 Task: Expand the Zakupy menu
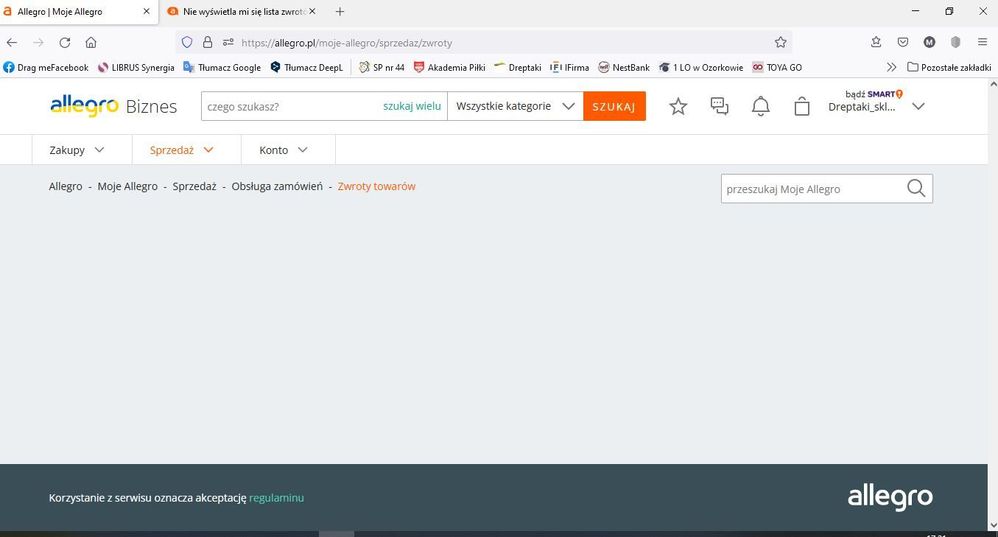pyautogui.click(x=76, y=150)
